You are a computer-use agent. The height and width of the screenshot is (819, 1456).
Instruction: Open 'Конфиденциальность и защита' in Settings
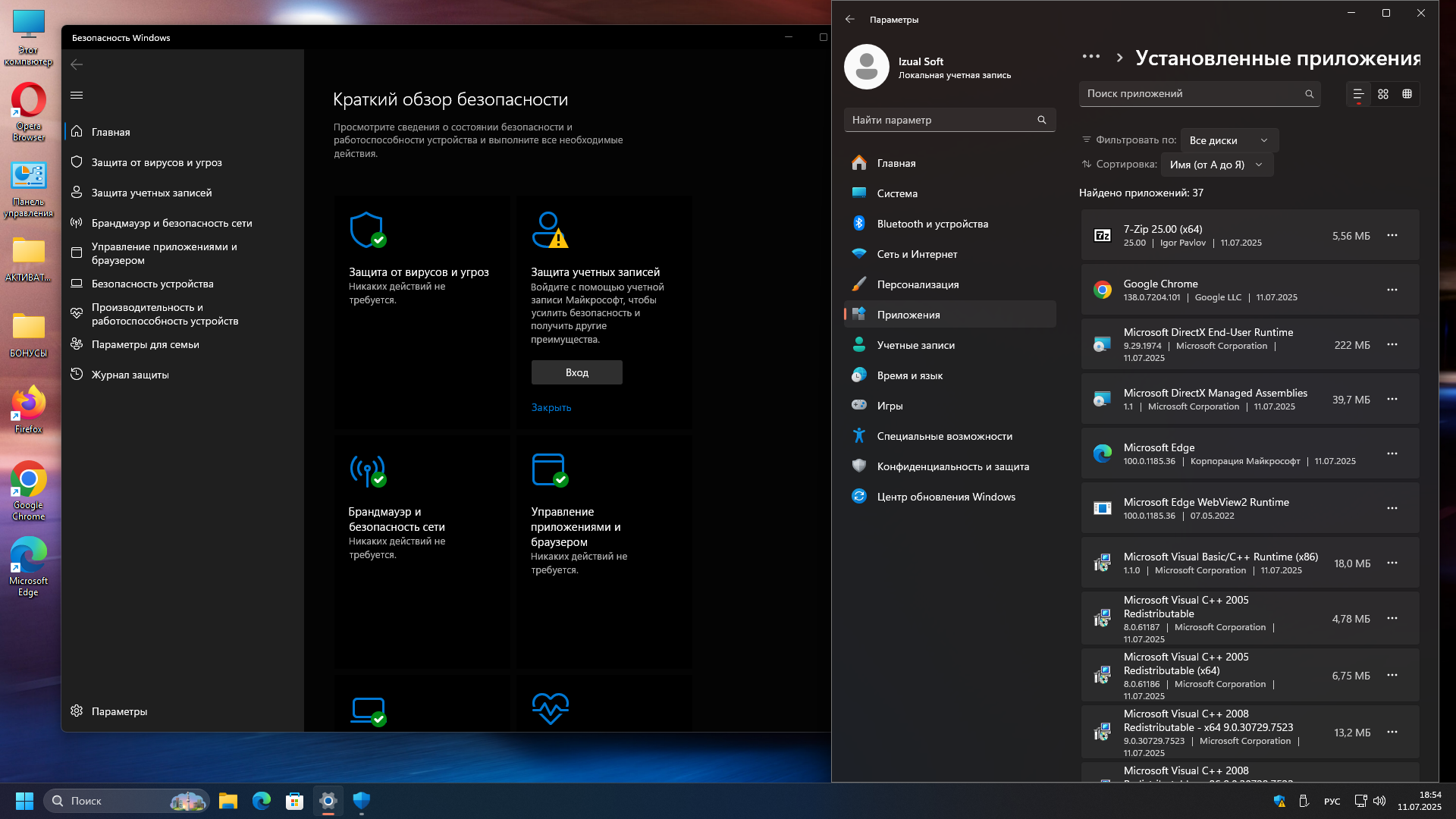point(949,466)
